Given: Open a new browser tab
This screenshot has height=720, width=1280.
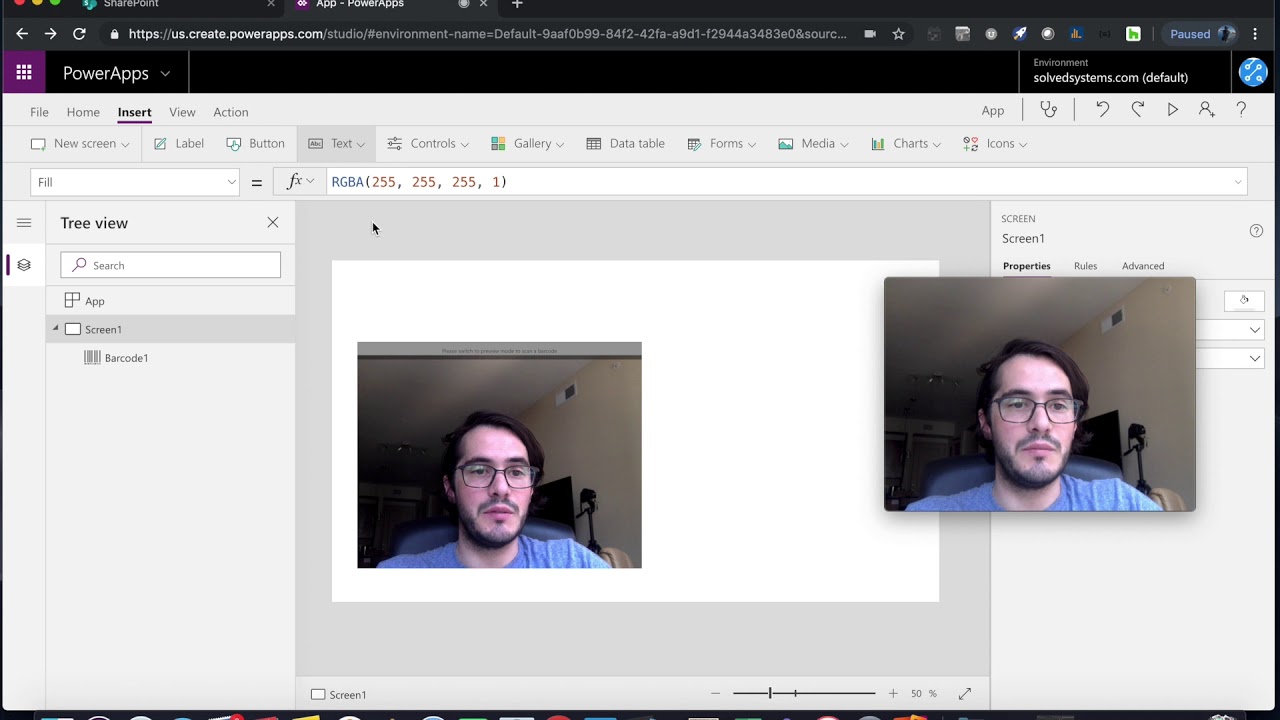Looking at the screenshot, I should click(517, 4).
